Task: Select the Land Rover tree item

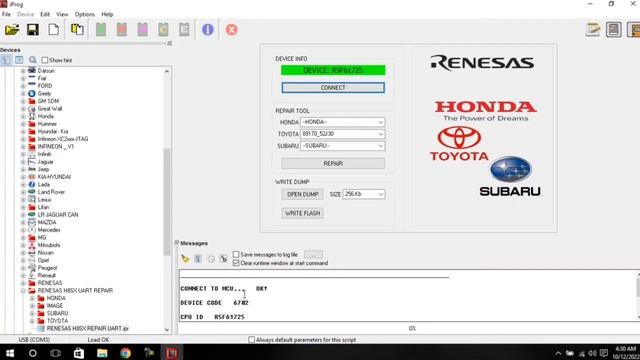Action: pos(51,192)
